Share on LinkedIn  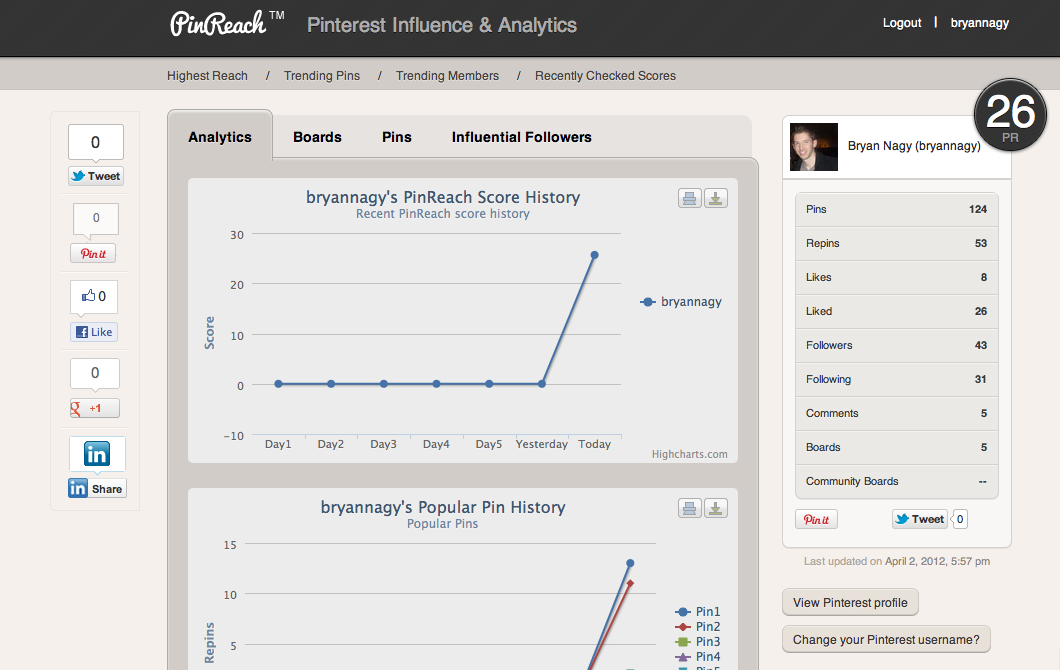click(x=97, y=489)
